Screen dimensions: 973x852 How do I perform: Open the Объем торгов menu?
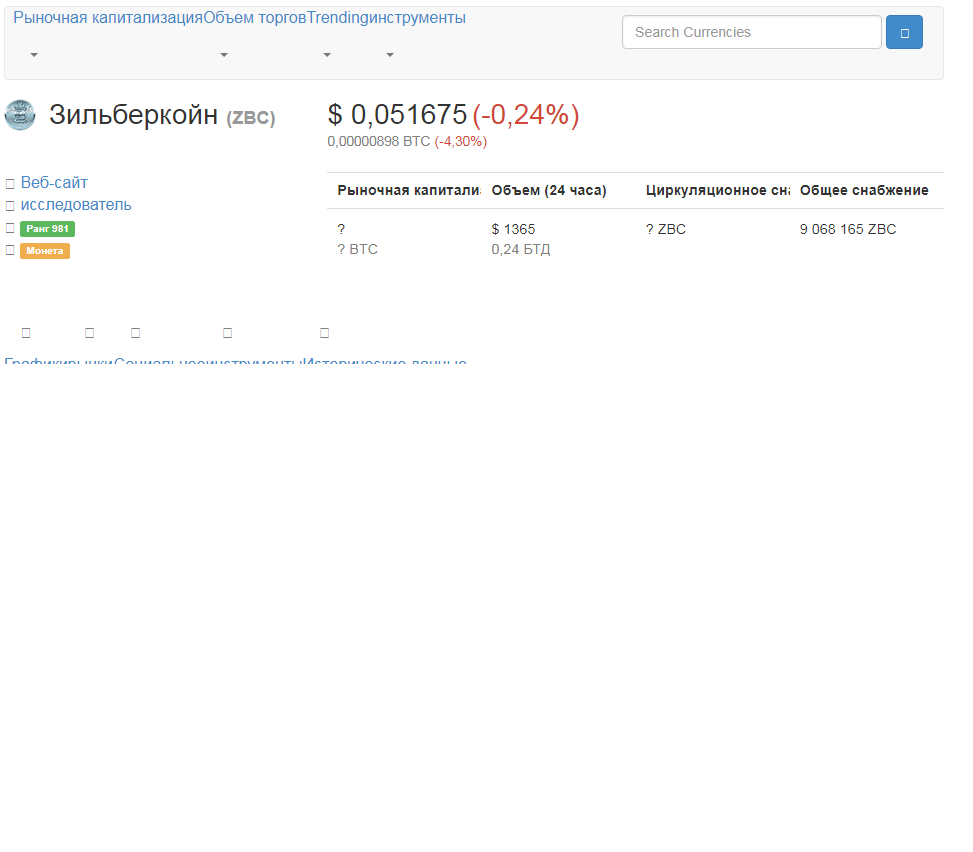(255, 18)
